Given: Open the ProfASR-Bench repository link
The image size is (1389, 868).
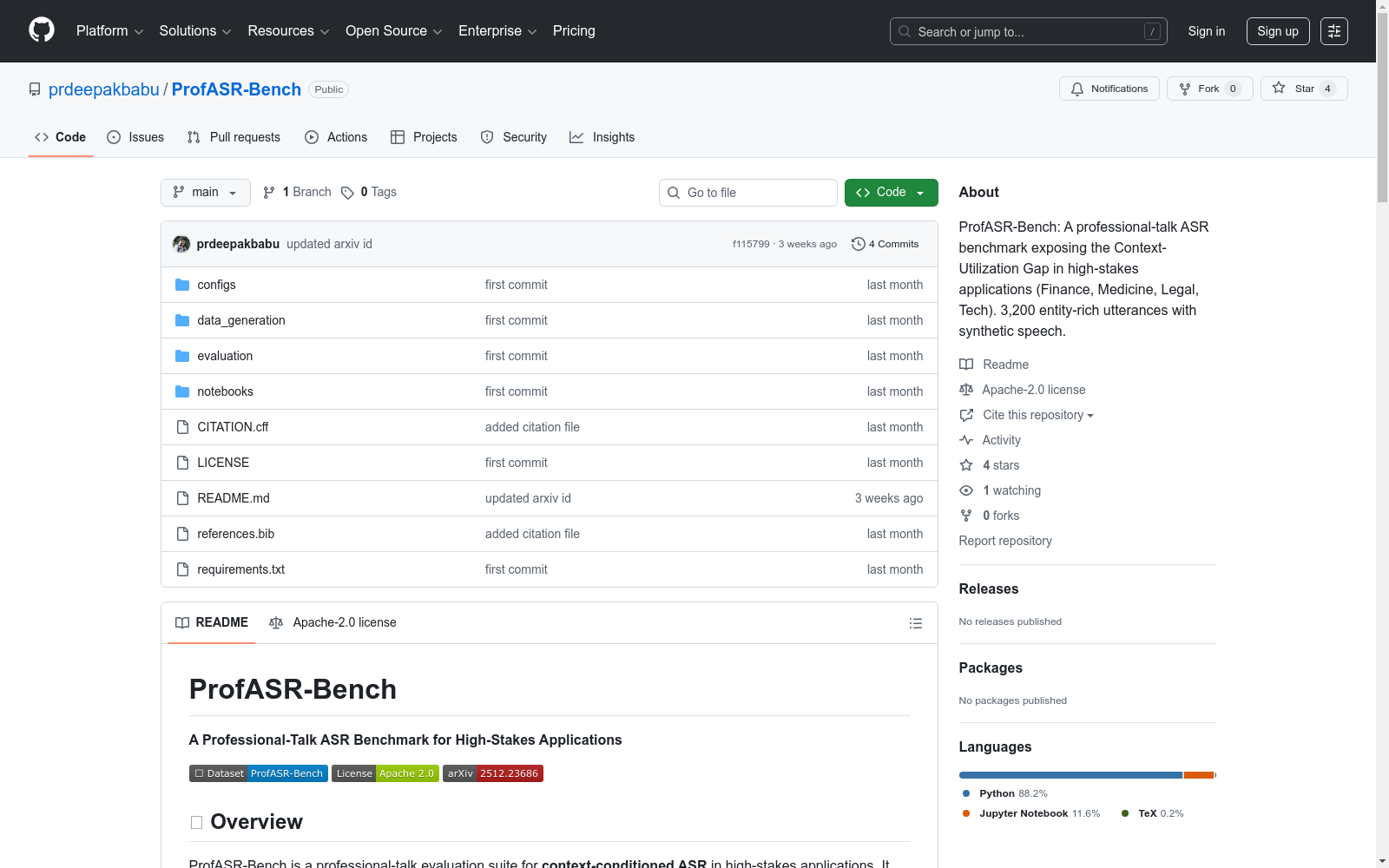Looking at the screenshot, I should pyautogui.click(x=236, y=89).
